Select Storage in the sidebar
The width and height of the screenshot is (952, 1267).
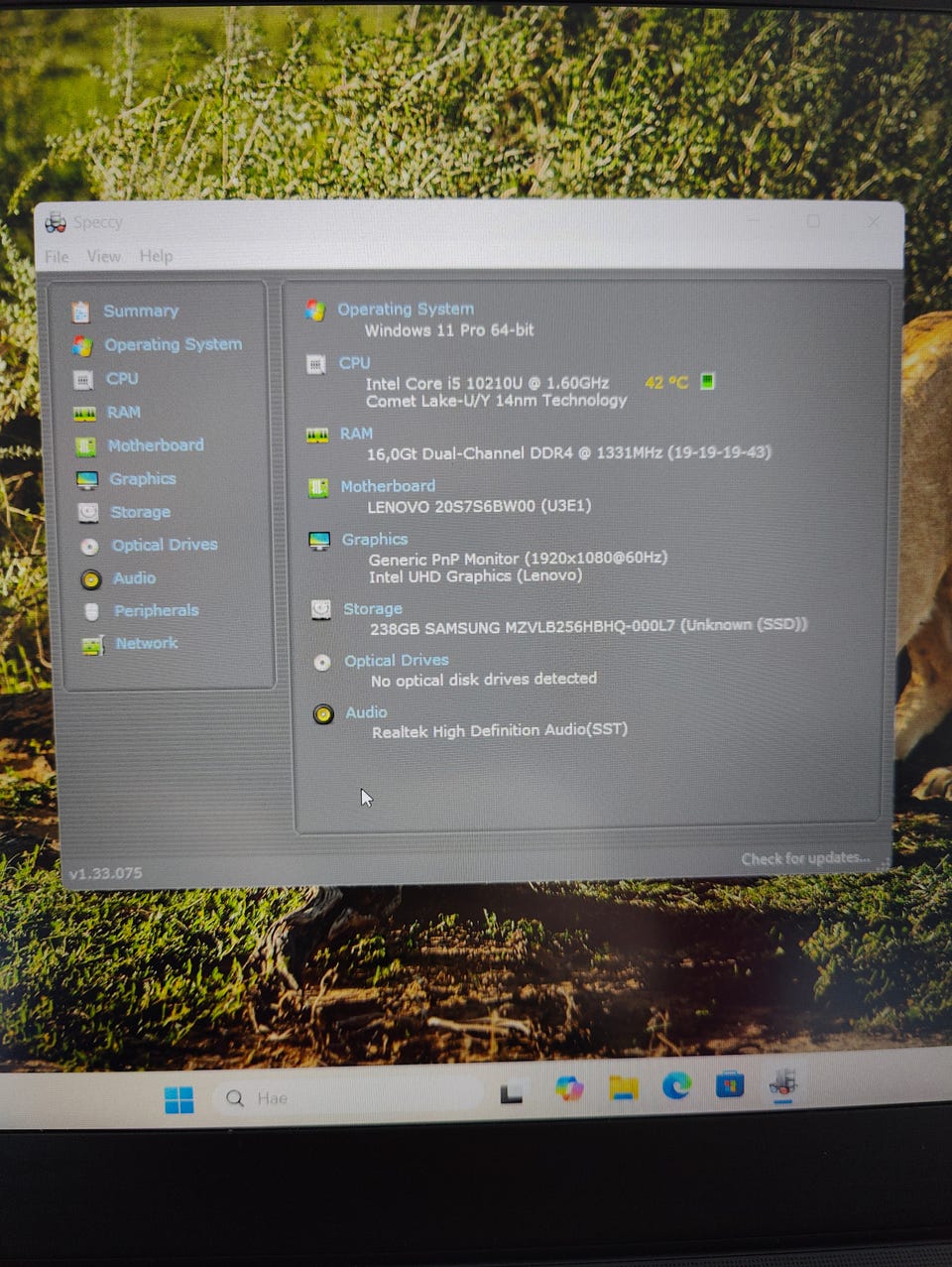pyautogui.click(x=140, y=513)
